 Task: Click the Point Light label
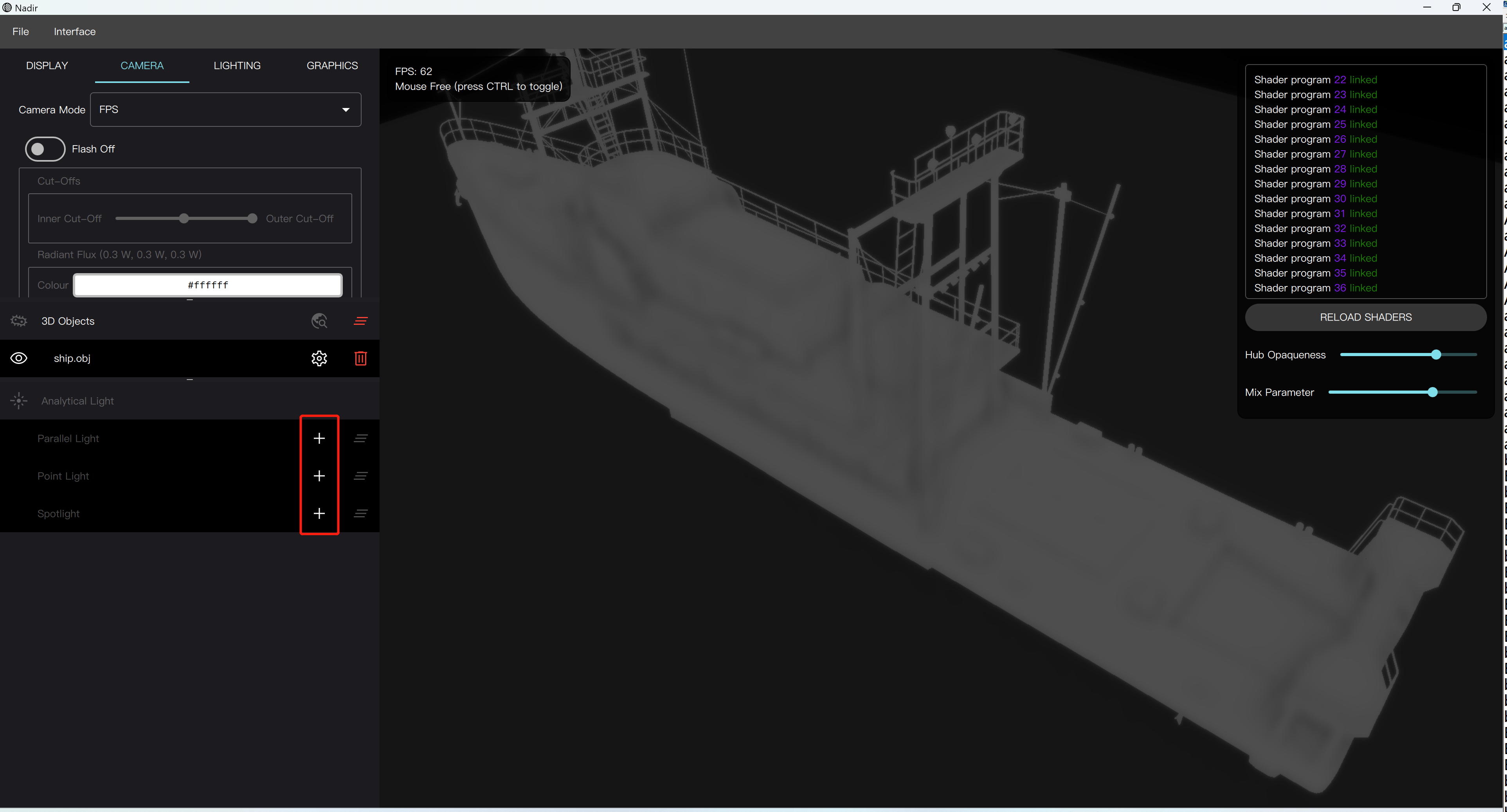(x=63, y=475)
